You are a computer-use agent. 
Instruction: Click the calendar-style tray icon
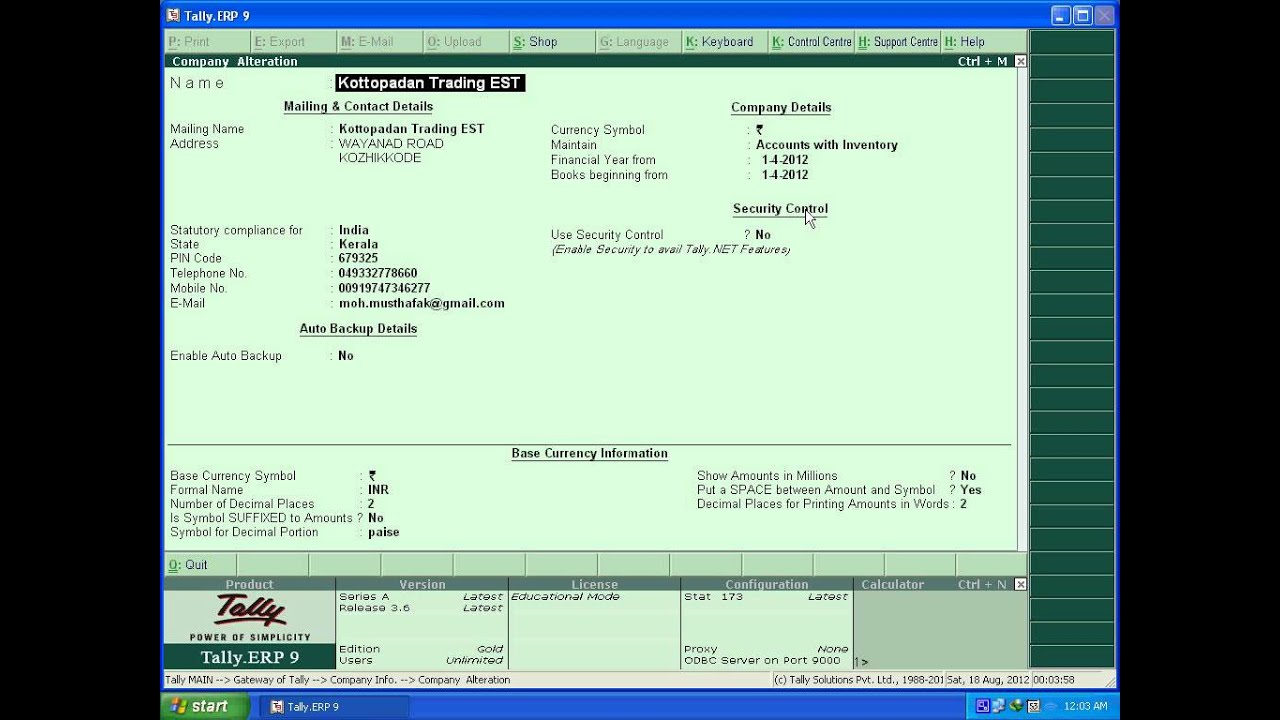[x=1034, y=706]
